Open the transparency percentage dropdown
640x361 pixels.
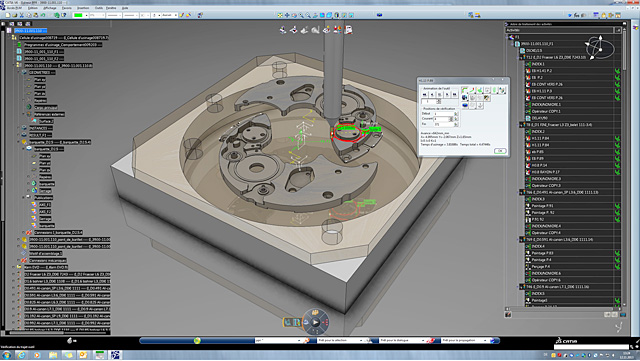click(97, 15)
